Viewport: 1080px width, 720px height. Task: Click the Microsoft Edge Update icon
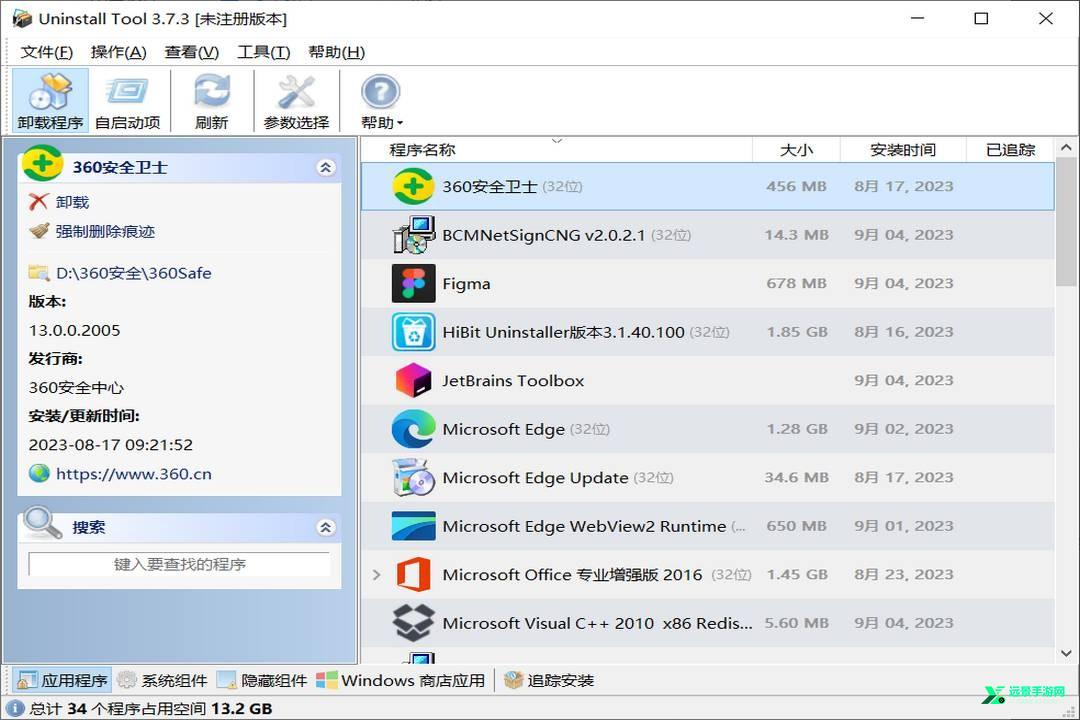click(413, 477)
